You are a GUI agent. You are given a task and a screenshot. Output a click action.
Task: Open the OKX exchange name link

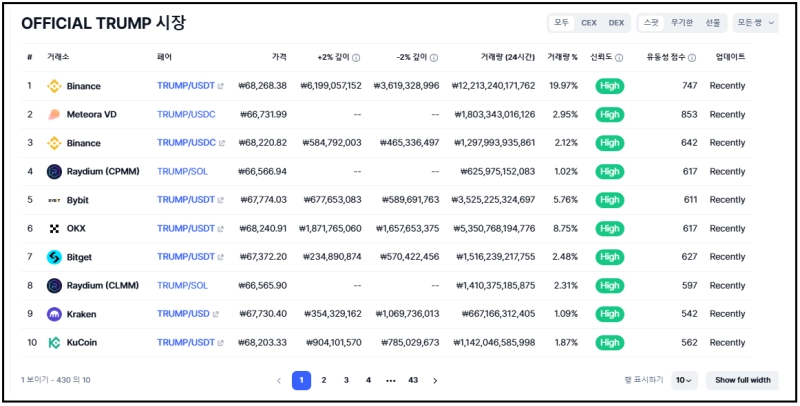[x=76, y=229]
